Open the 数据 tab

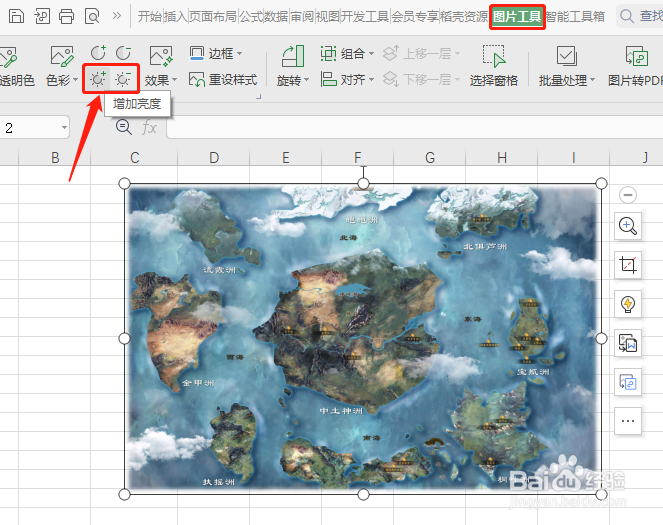276,16
